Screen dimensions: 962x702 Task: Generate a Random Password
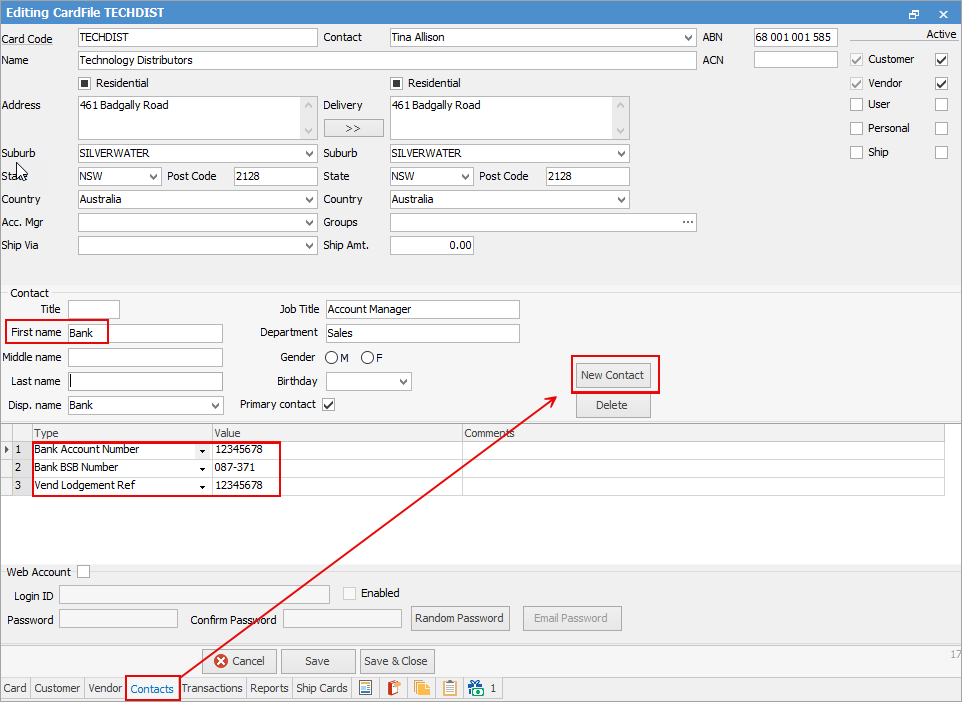coord(460,618)
